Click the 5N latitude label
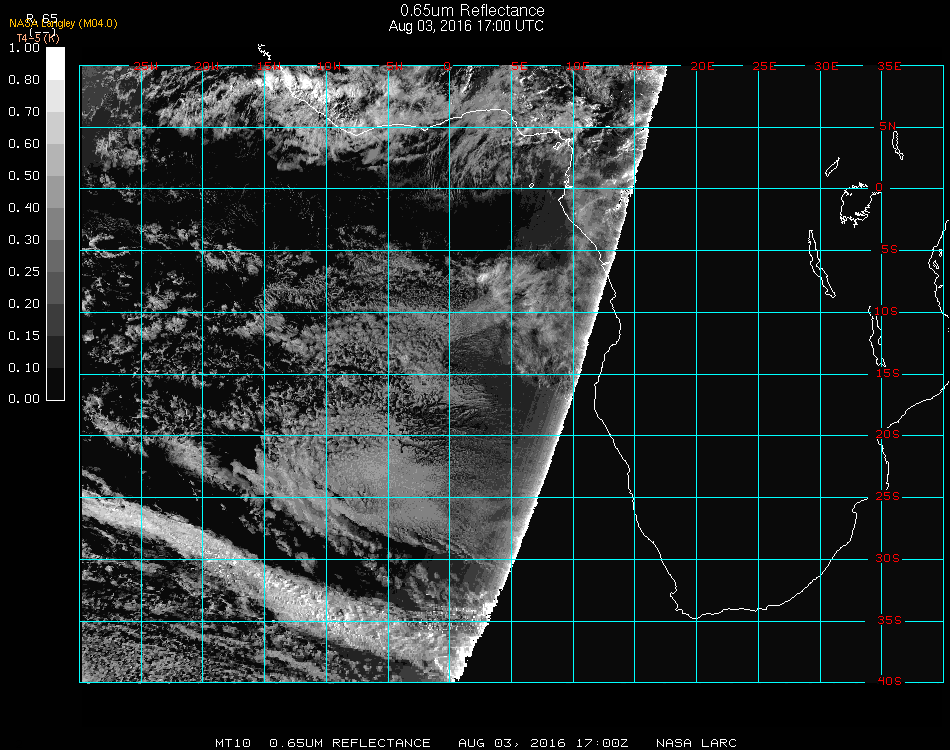Screen dimensions: 950x750 click(x=888, y=126)
